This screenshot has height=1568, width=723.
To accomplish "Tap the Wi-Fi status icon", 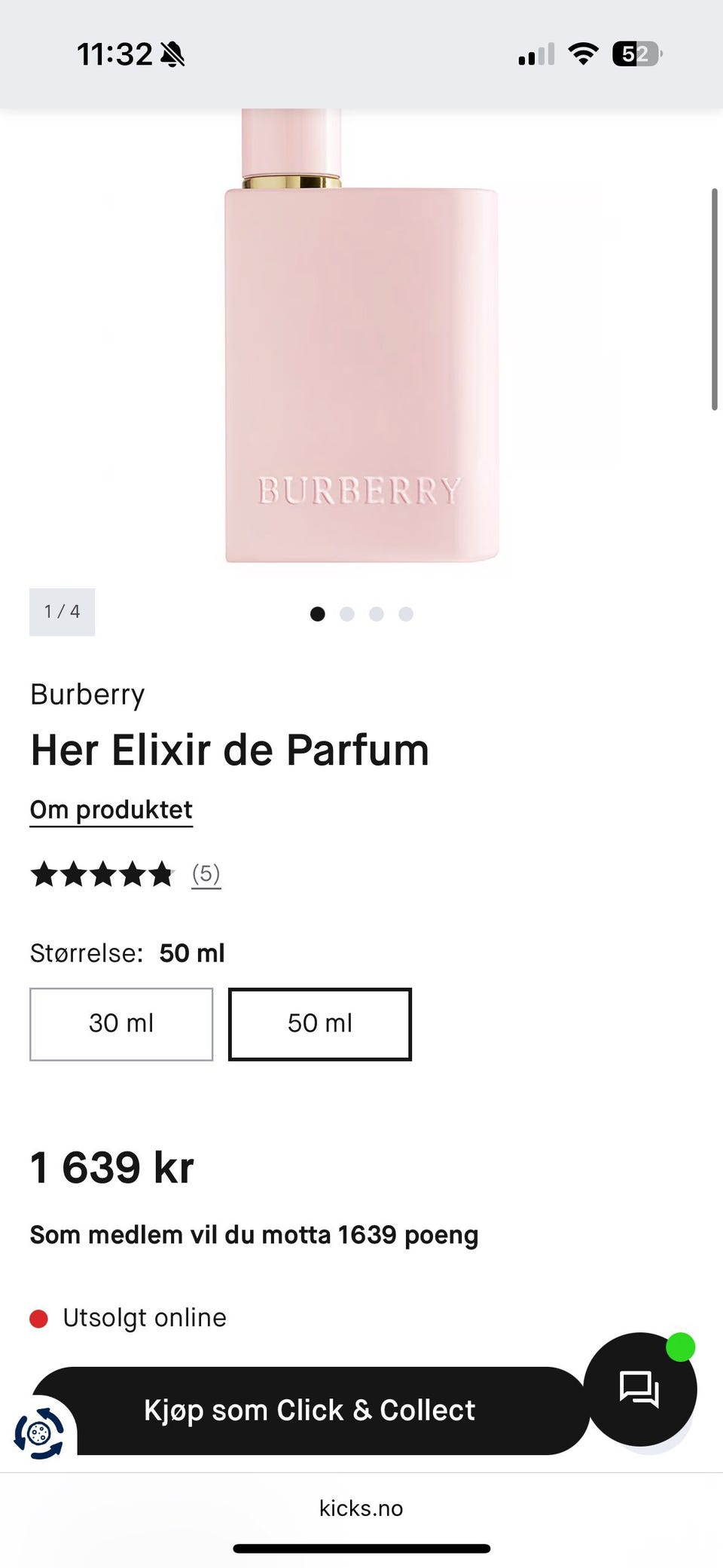I will click(x=583, y=53).
